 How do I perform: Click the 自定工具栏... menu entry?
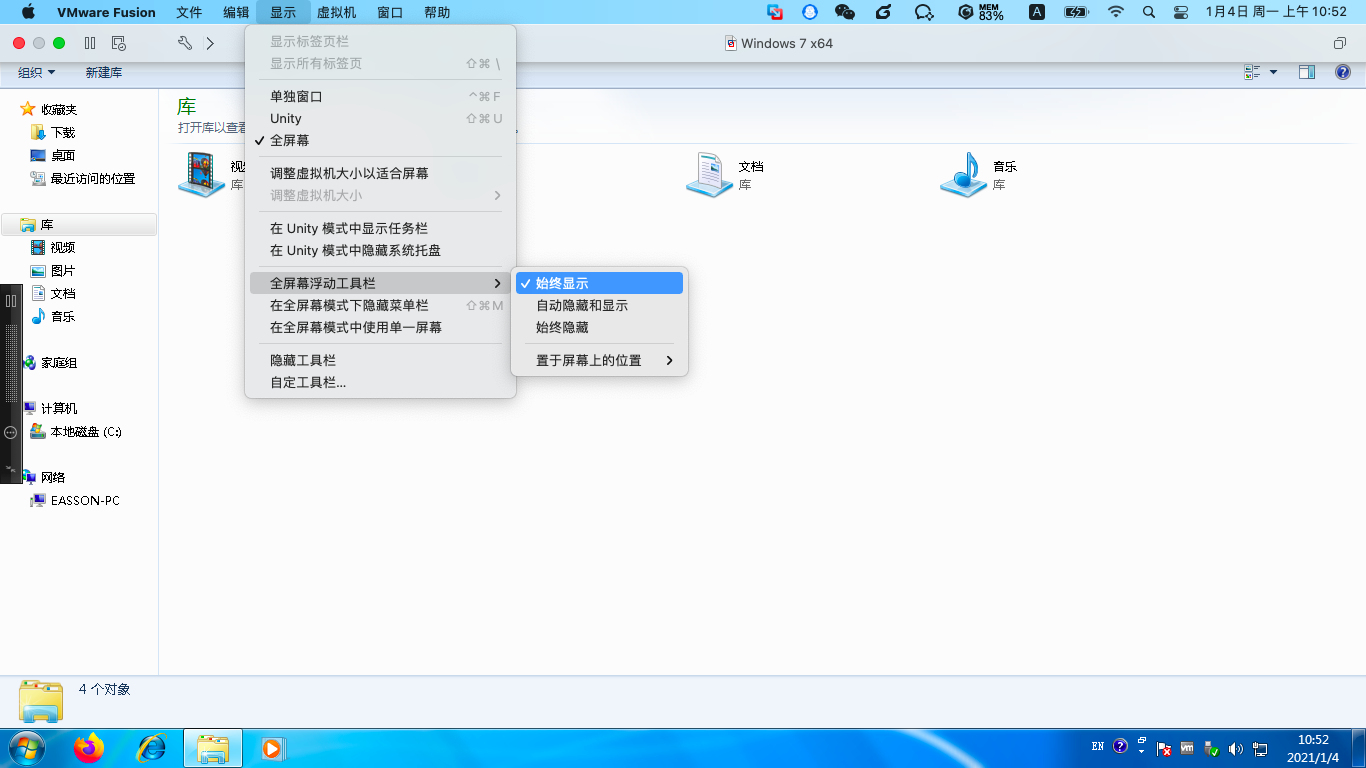pyautogui.click(x=308, y=383)
